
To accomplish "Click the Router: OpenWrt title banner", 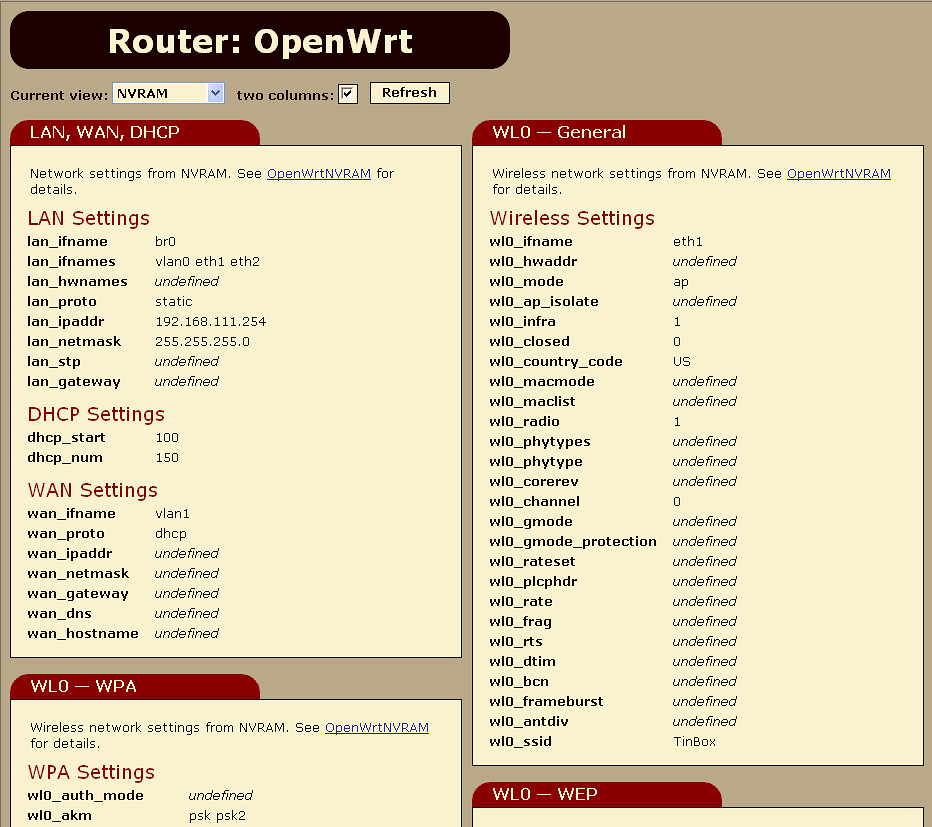I will [x=260, y=40].
